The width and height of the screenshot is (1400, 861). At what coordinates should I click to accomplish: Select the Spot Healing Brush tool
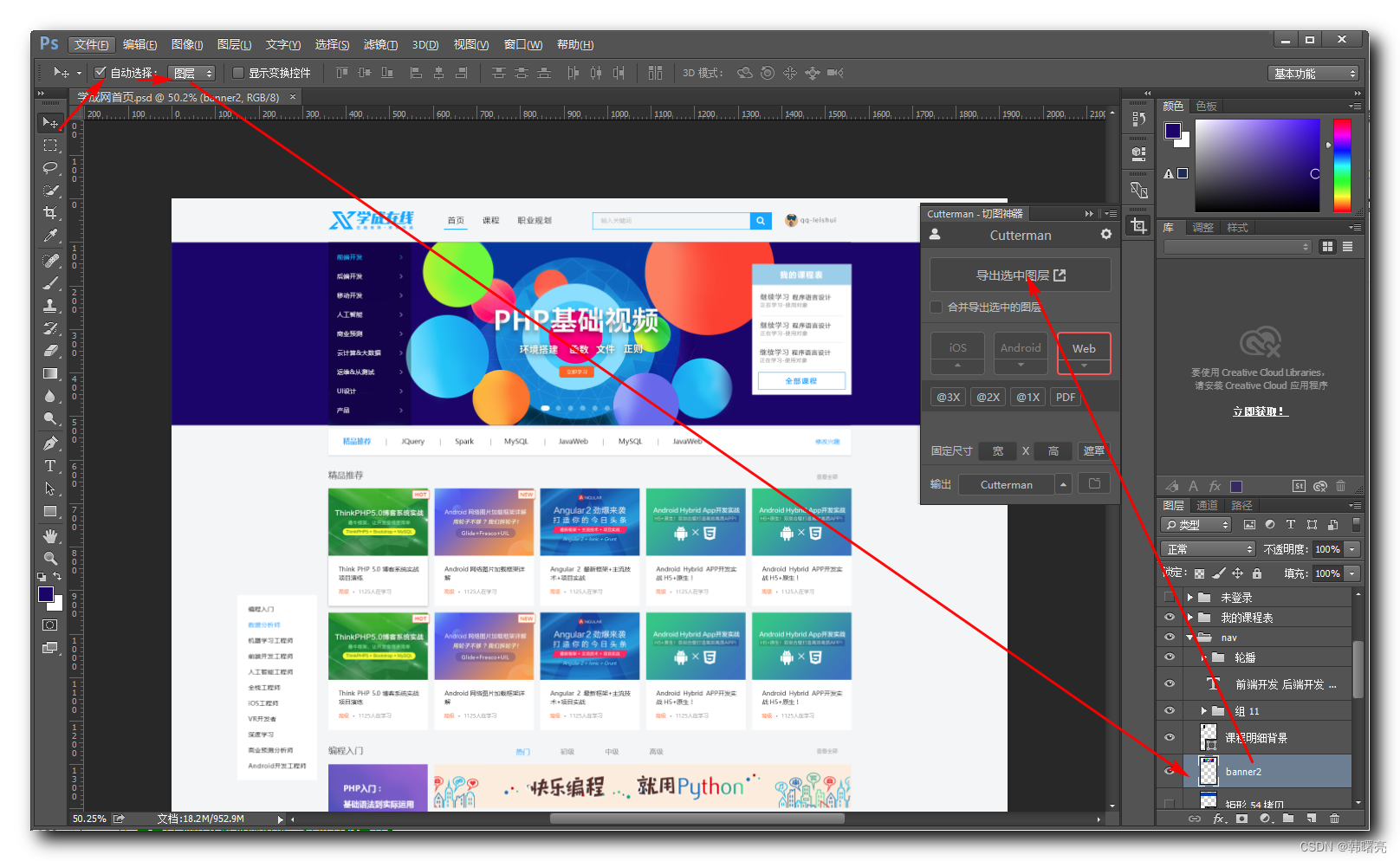point(50,260)
